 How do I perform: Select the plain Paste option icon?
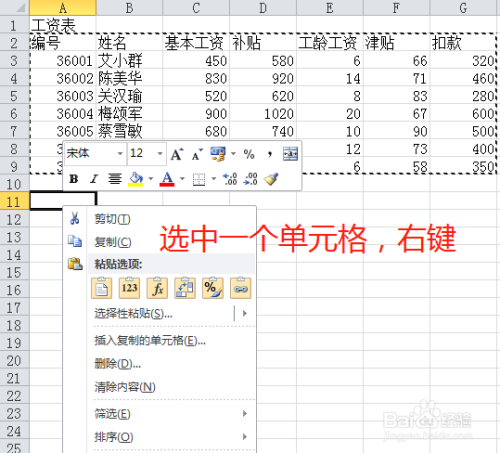[x=101, y=288]
